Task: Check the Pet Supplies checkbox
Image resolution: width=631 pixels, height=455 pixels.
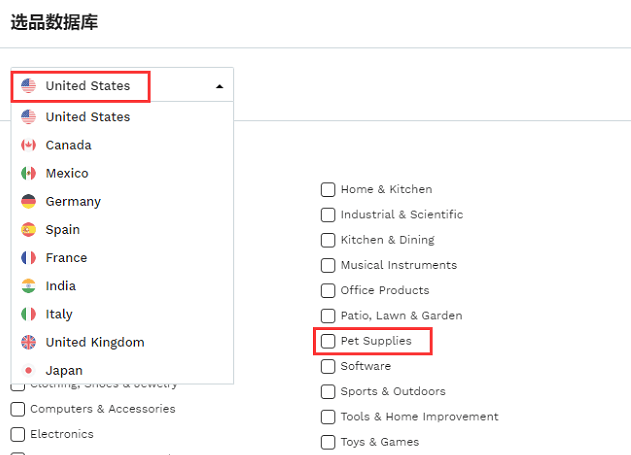Action: pos(328,341)
